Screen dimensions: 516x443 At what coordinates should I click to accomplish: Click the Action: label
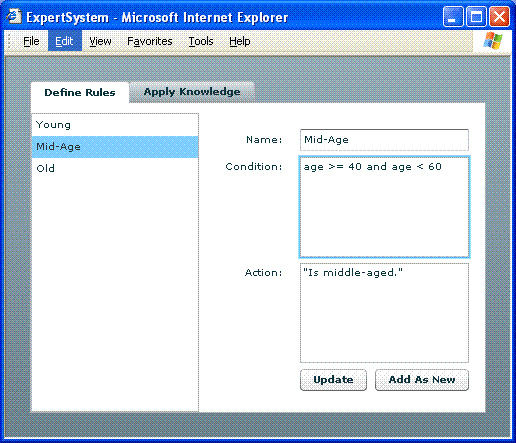tap(263, 273)
